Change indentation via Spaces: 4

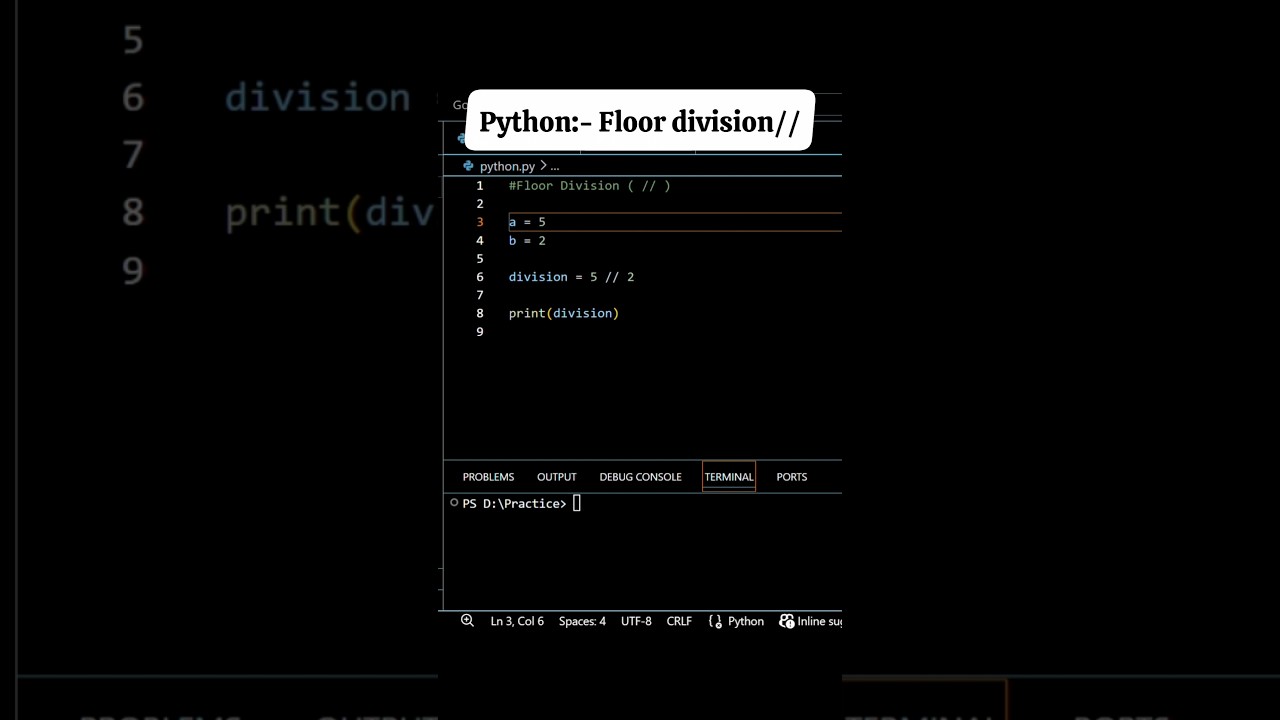(582, 621)
